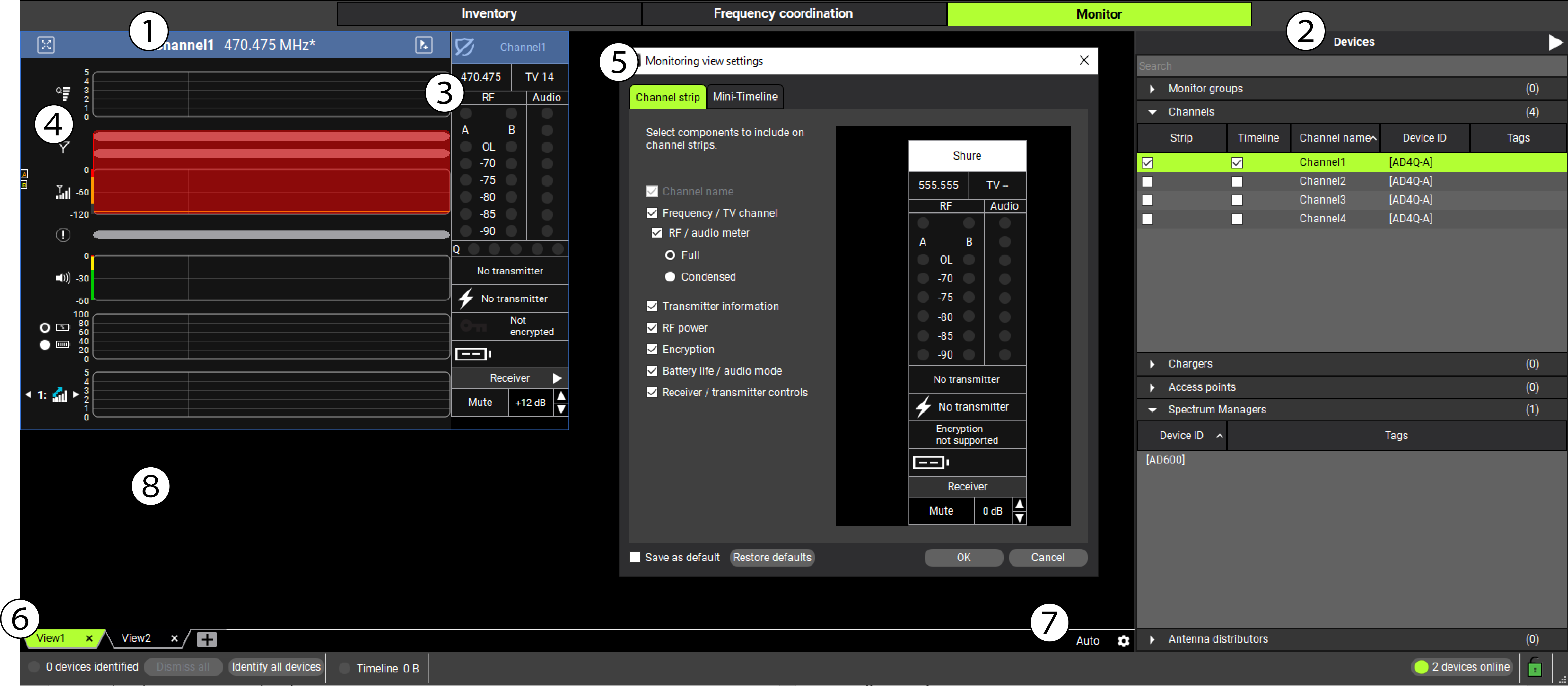Go to the next timeline item with right arrow
Viewport: 1568px width, 686px height.
point(76,395)
